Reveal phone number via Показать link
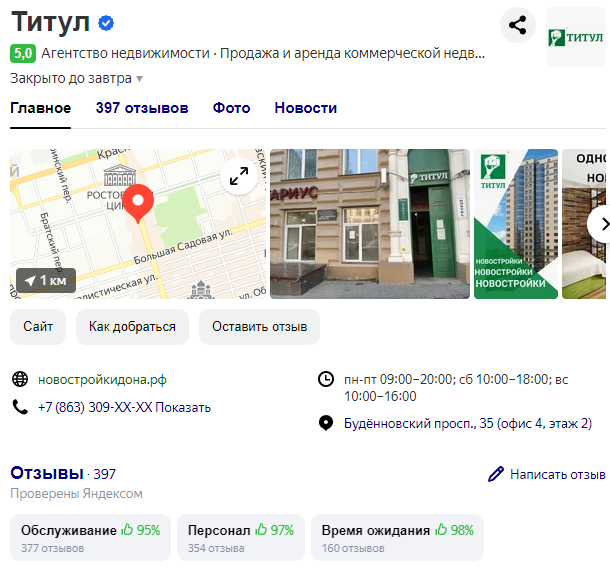Viewport: 610px width, 570px height. [x=183, y=407]
